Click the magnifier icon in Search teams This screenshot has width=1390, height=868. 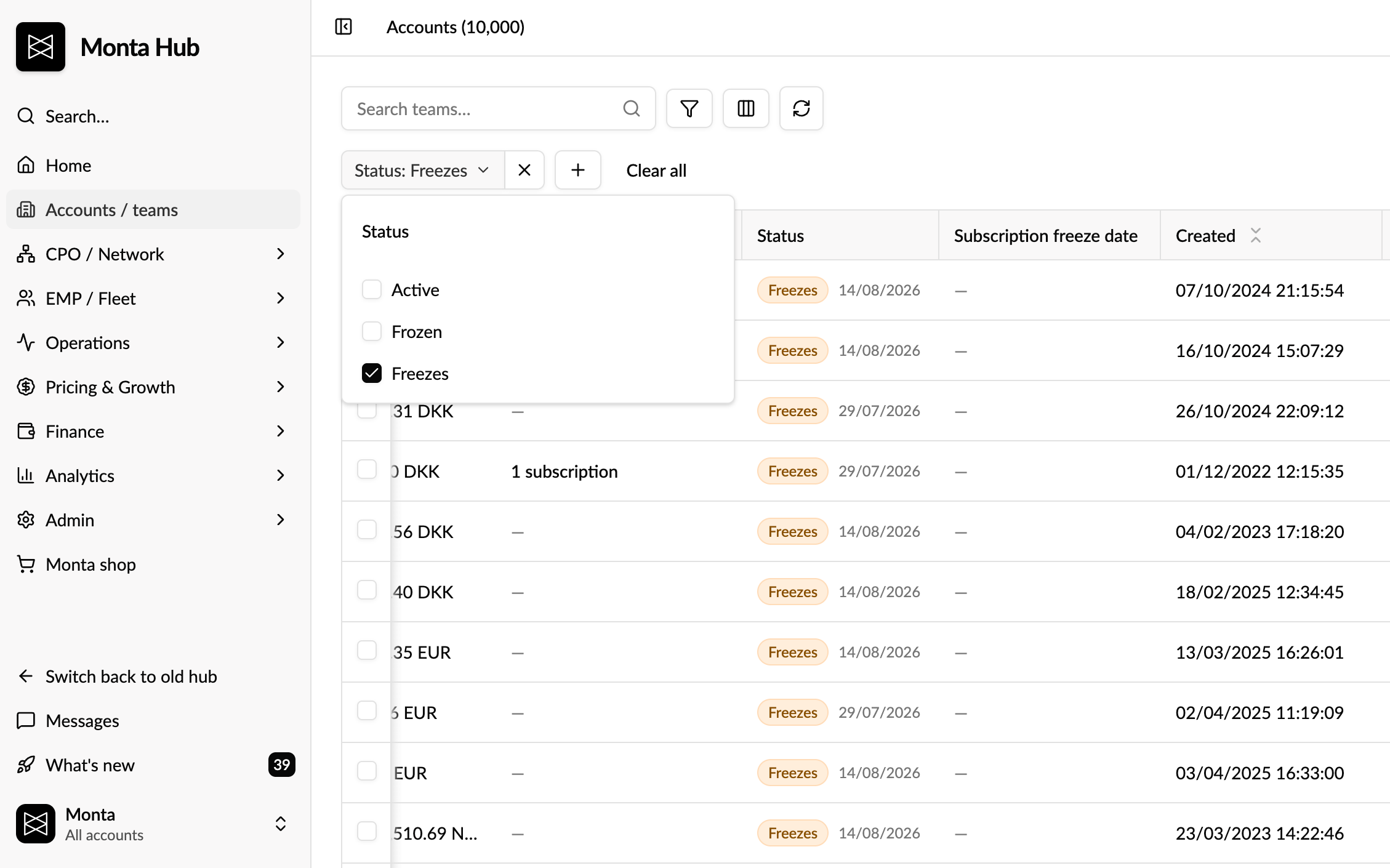632,109
